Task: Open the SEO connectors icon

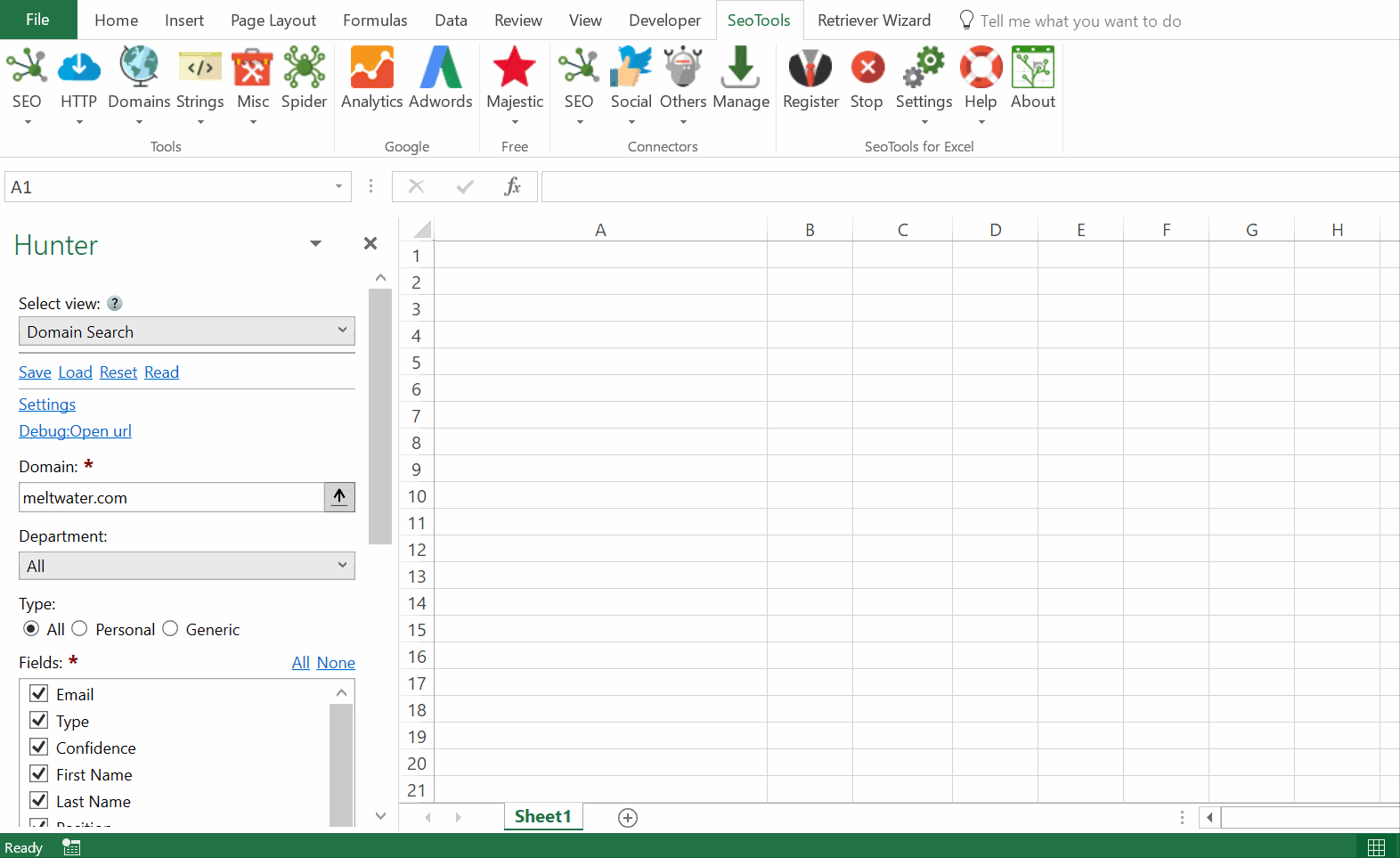Action: pos(579,68)
